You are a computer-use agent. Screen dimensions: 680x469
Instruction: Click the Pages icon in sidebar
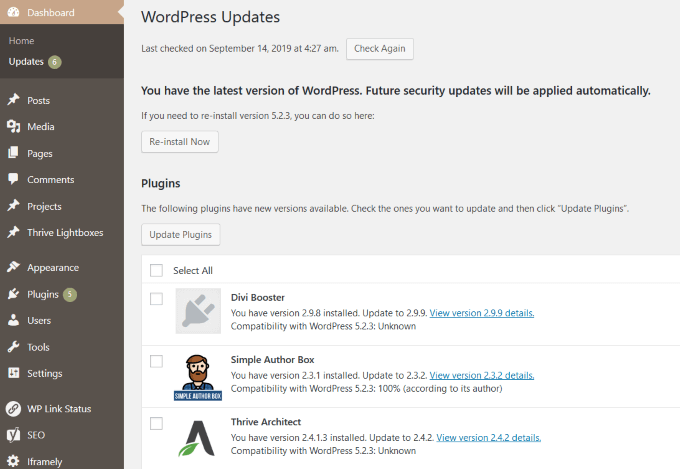tap(13, 153)
